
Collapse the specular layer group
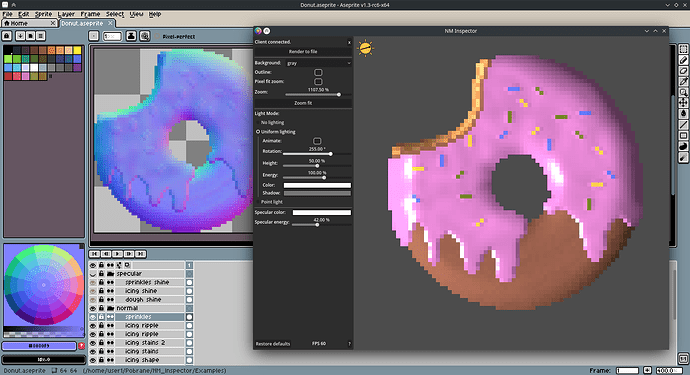click(x=93, y=274)
